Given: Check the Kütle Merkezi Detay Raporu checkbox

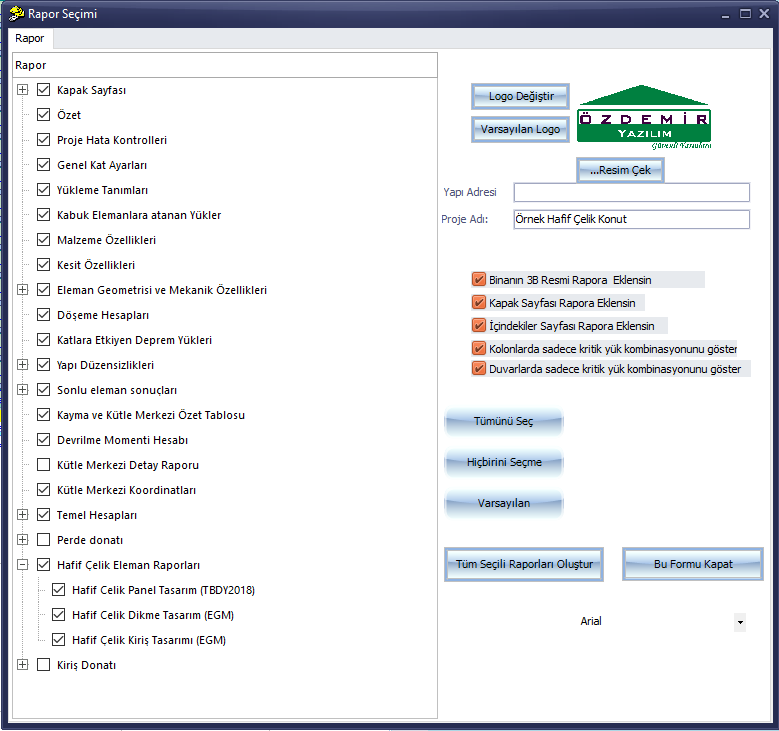Looking at the screenshot, I should click(x=44, y=465).
